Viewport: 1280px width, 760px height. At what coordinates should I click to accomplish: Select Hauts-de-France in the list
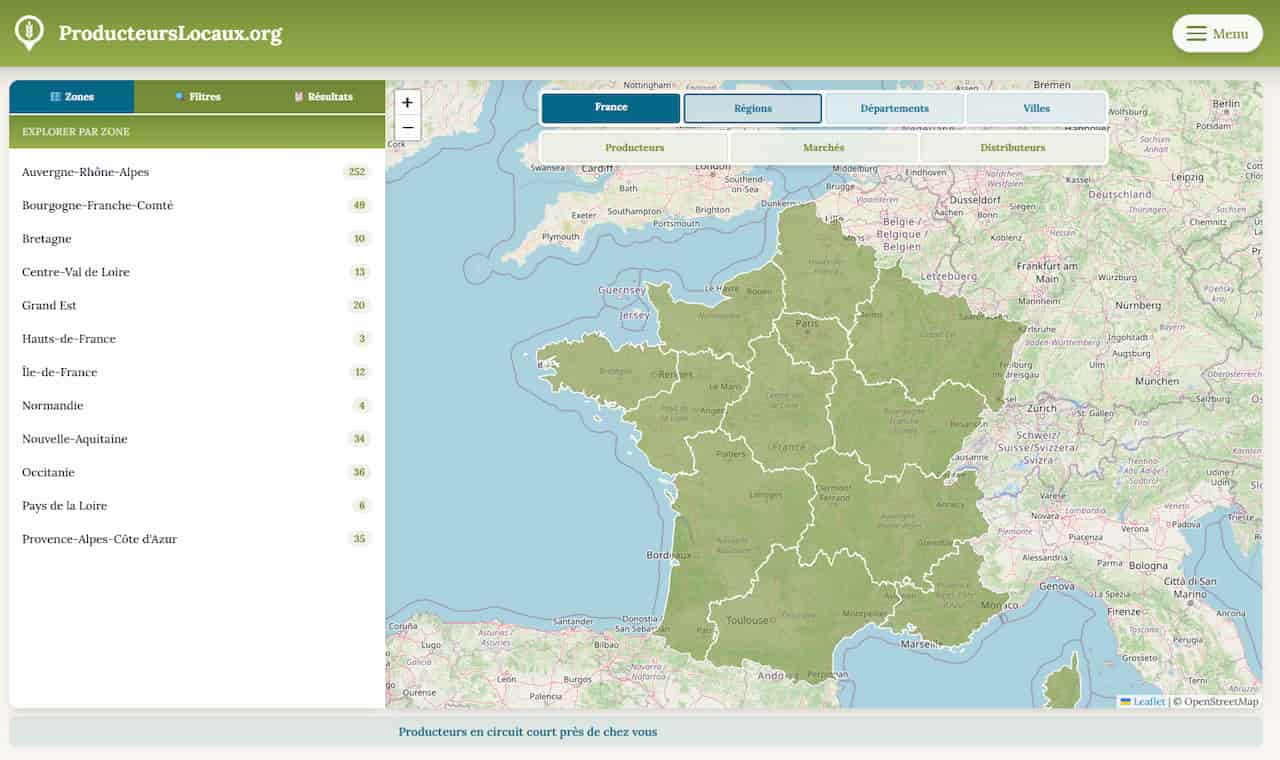[197, 339]
